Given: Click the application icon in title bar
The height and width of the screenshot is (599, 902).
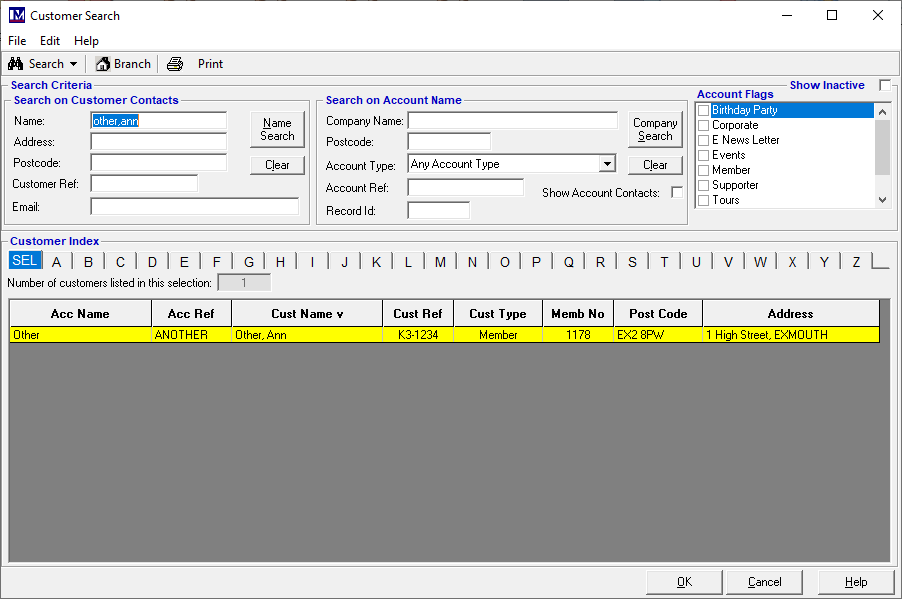Looking at the screenshot, I should [15, 15].
